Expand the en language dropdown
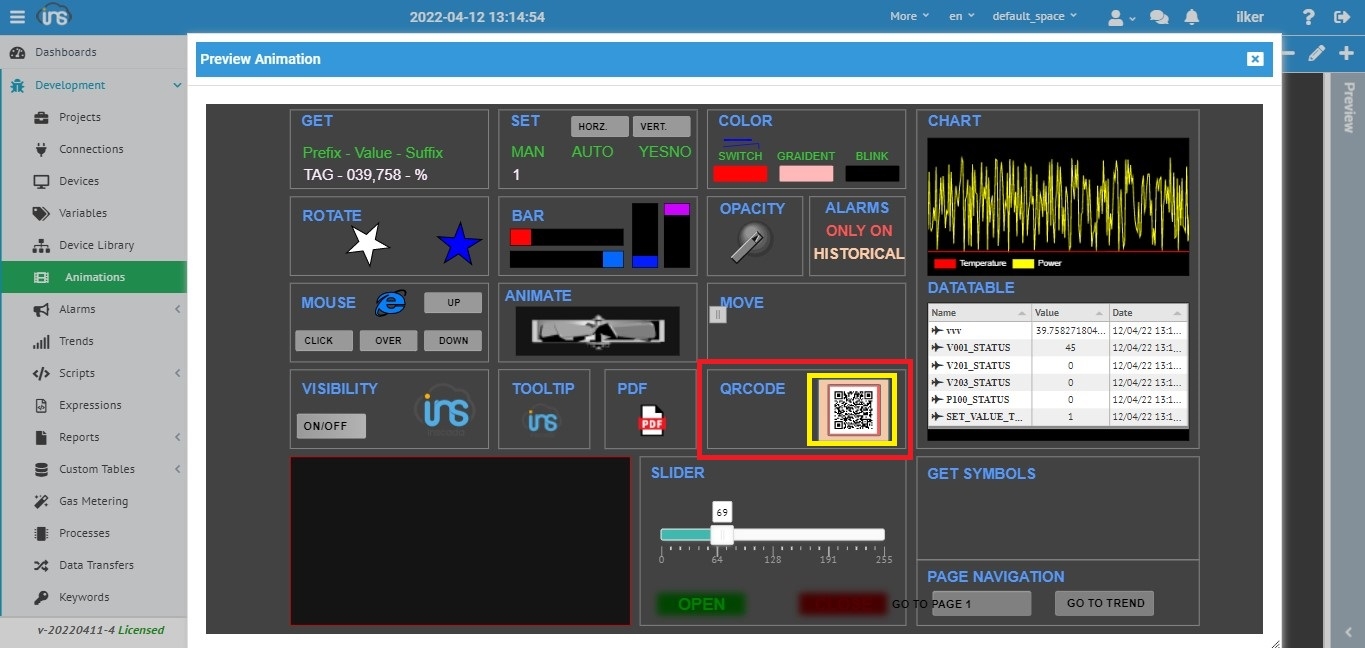1365x648 pixels. [960, 16]
